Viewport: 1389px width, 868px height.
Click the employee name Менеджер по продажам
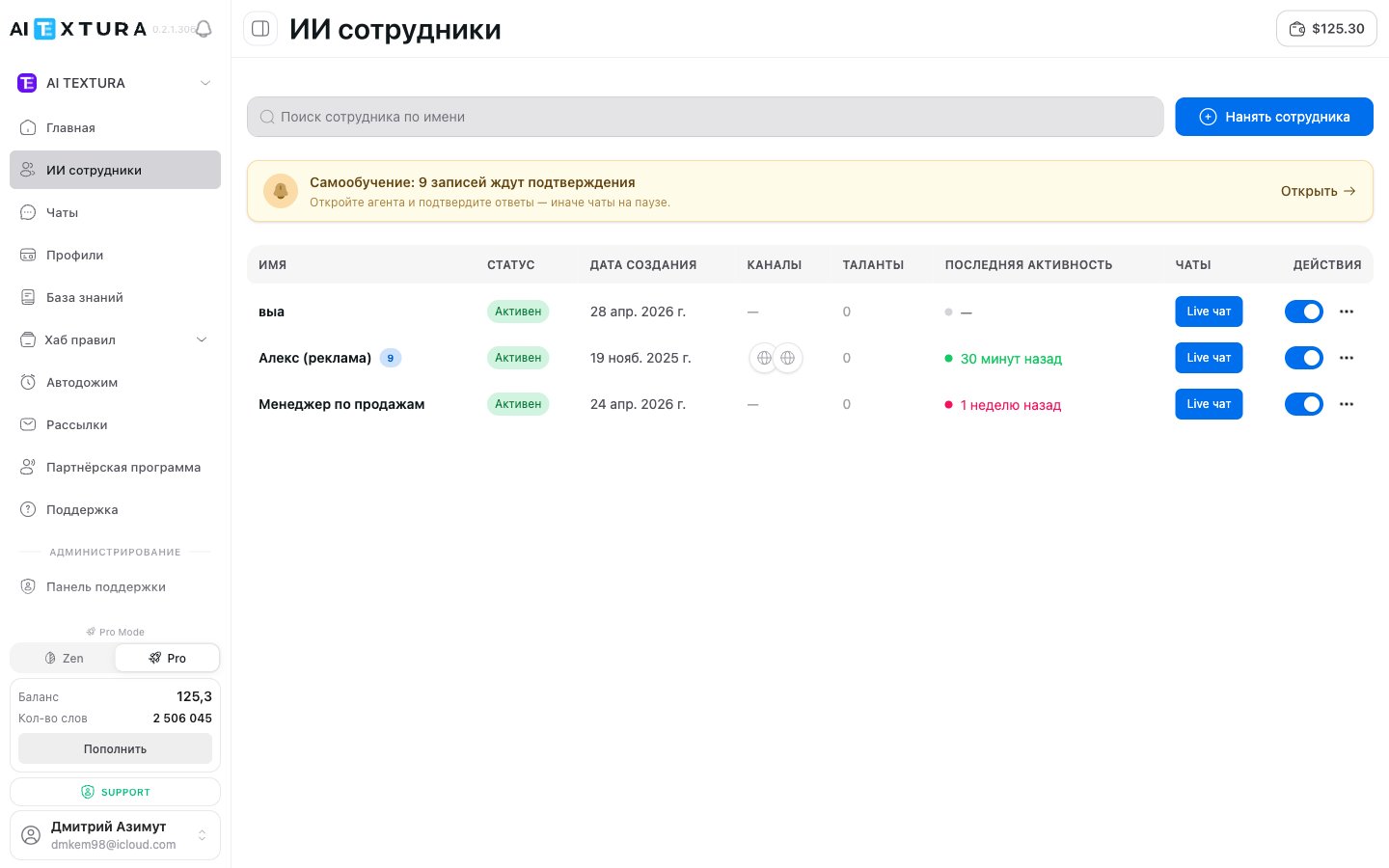[341, 404]
